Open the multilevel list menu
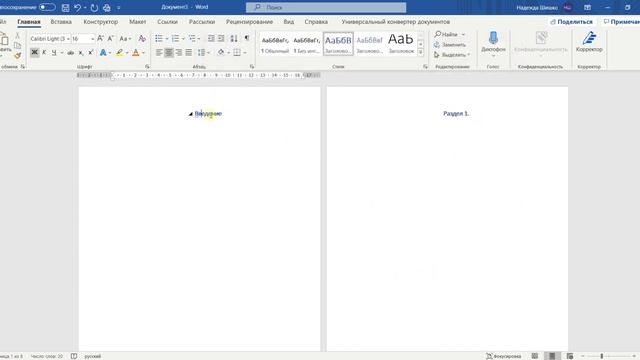 point(192,39)
